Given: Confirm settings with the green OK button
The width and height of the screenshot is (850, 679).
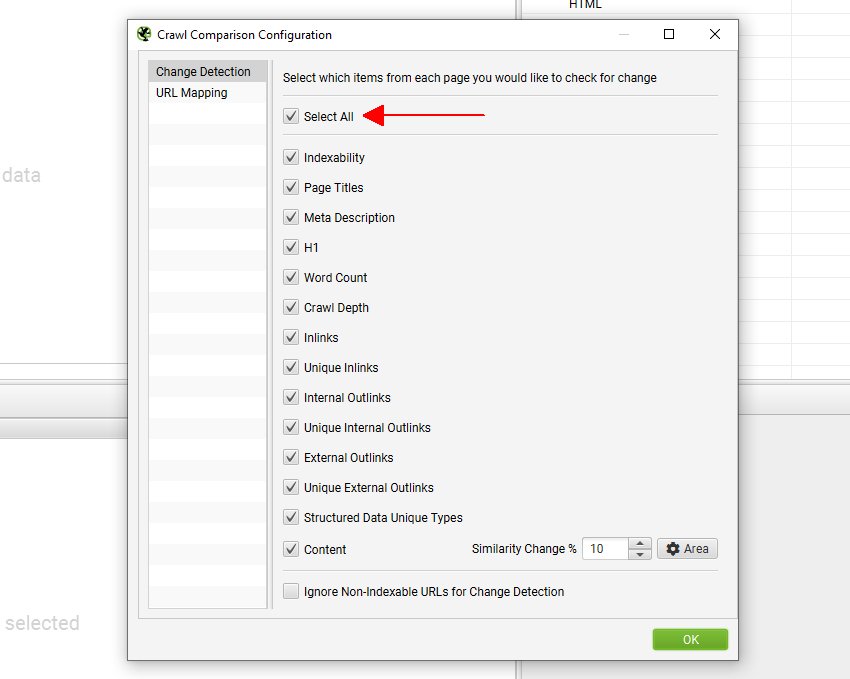Looking at the screenshot, I should [x=690, y=639].
